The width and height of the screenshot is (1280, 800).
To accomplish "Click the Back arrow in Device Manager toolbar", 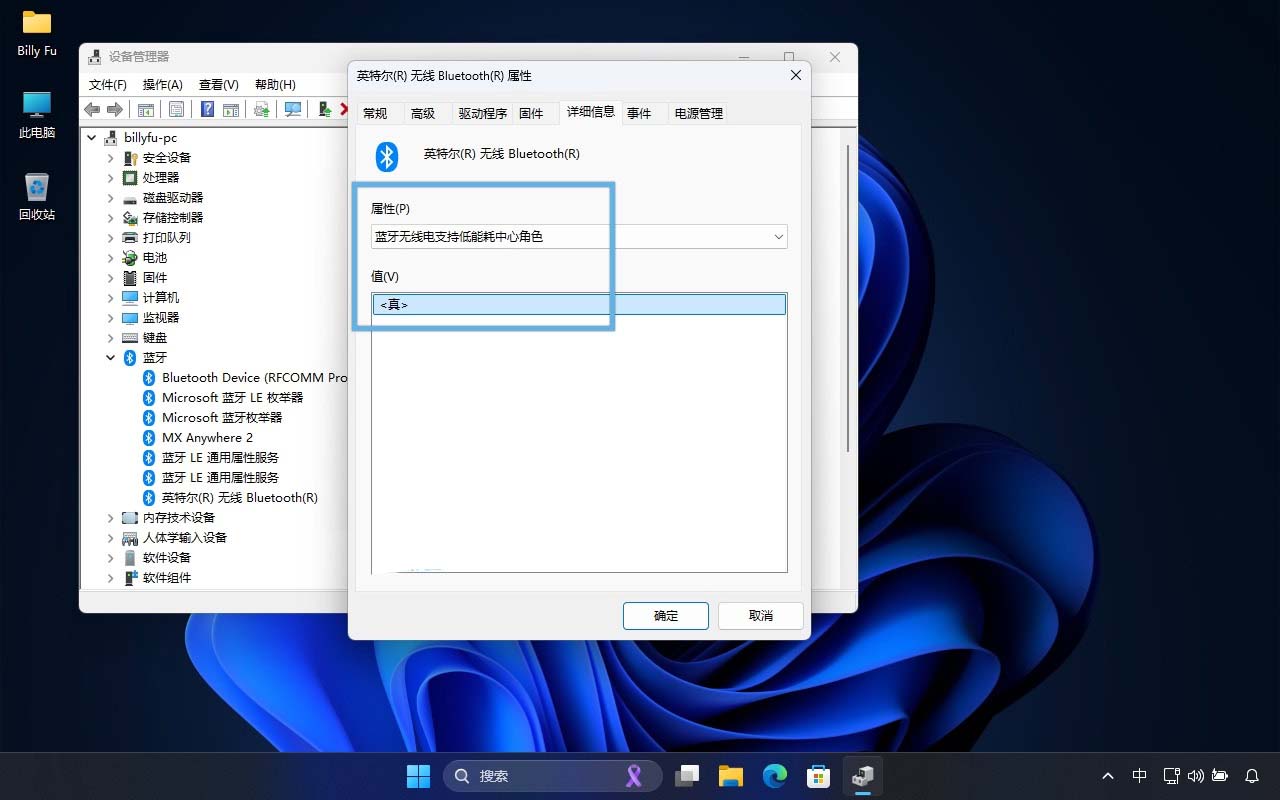I will (x=92, y=109).
